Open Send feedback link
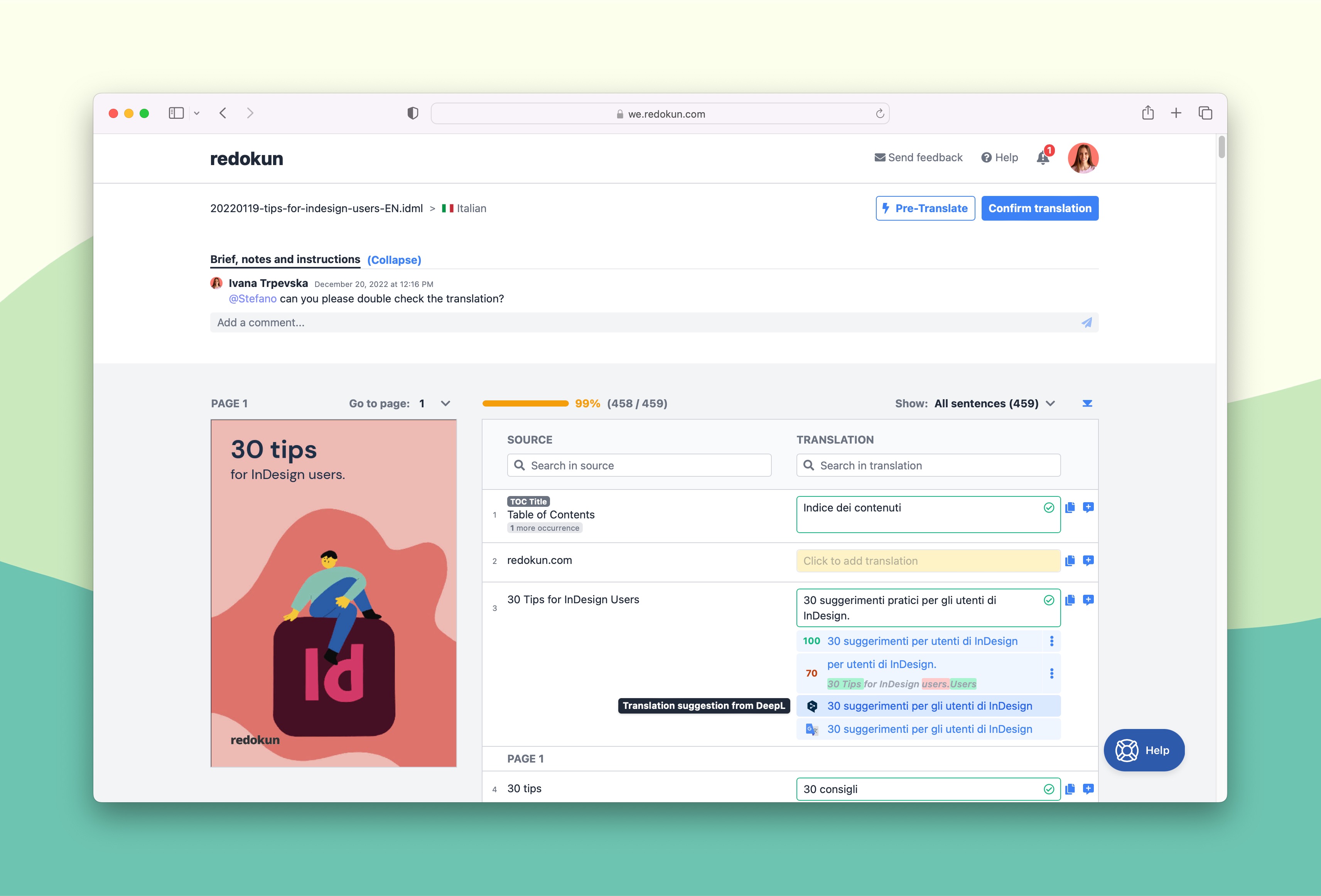This screenshot has height=896, width=1321. [918, 157]
